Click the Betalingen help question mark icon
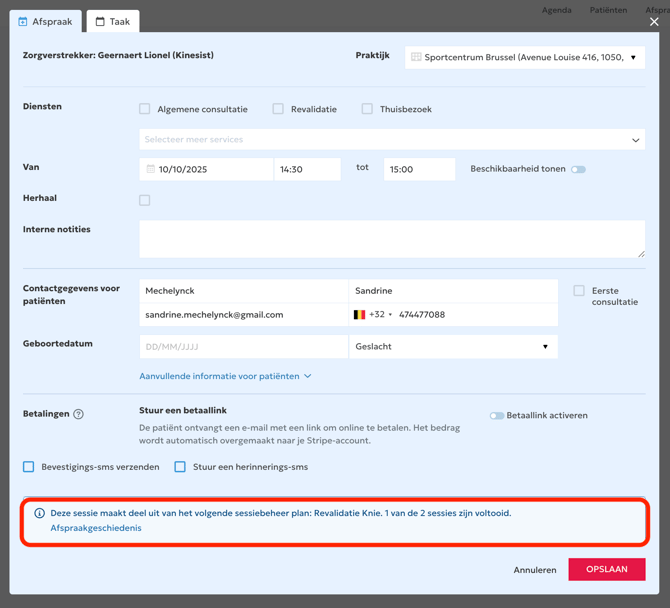 78,414
